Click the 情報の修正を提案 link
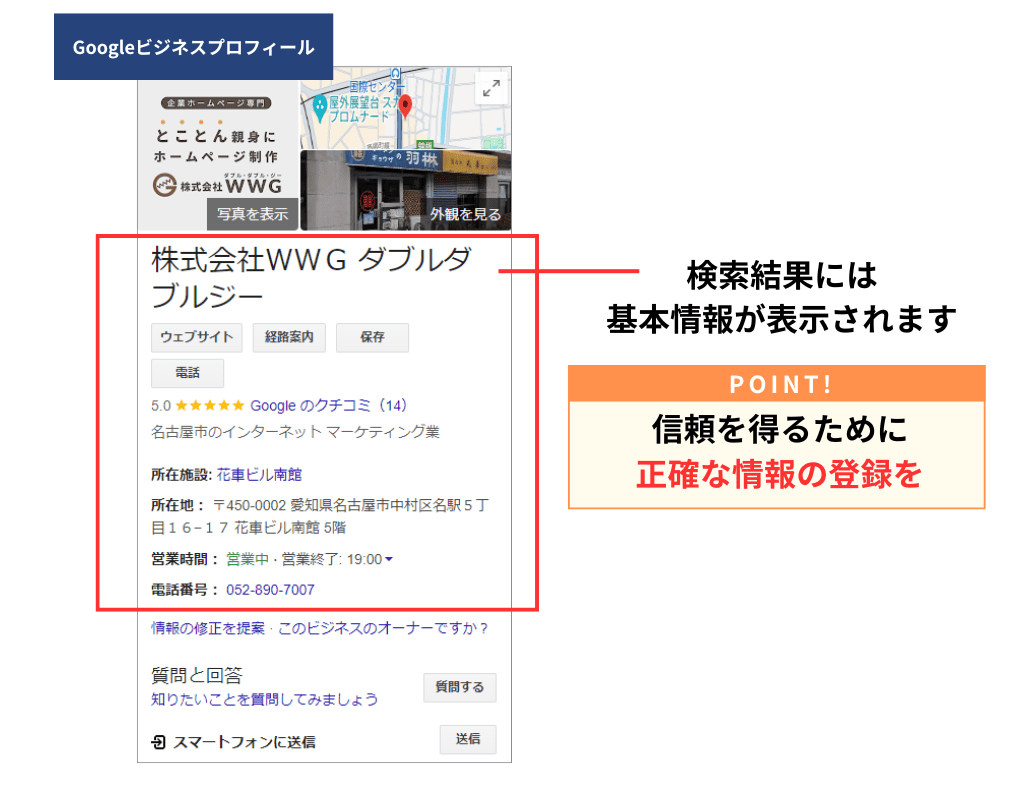Viewport: 1024px width, 800px height. [208, 629]
